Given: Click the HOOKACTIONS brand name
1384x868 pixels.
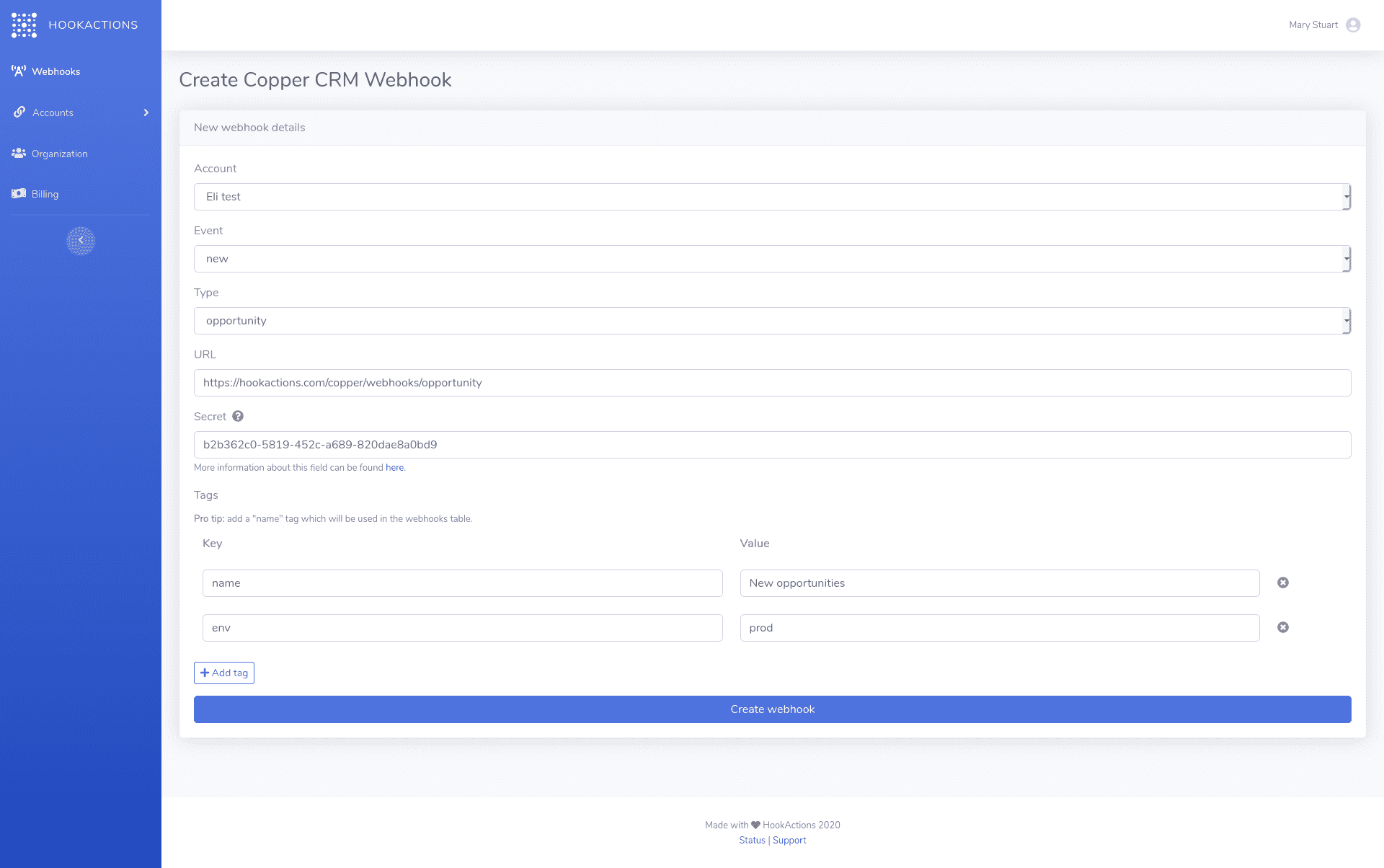Looking at the screenshot, I should click(93, 25).
